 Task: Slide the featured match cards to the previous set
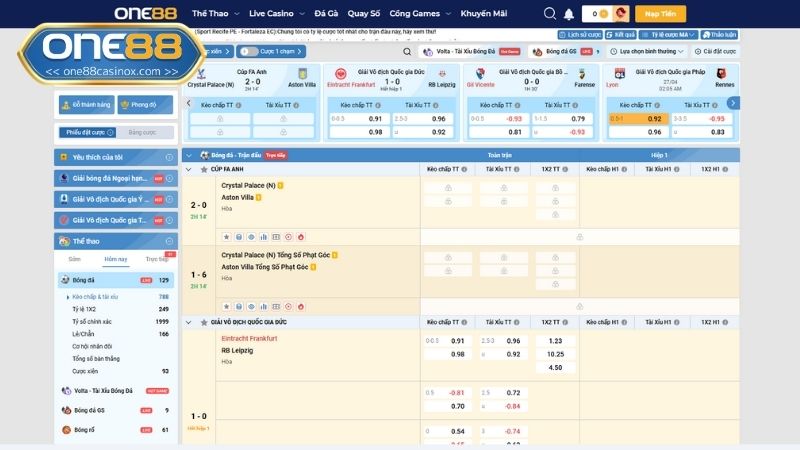(x=189, y=103)
